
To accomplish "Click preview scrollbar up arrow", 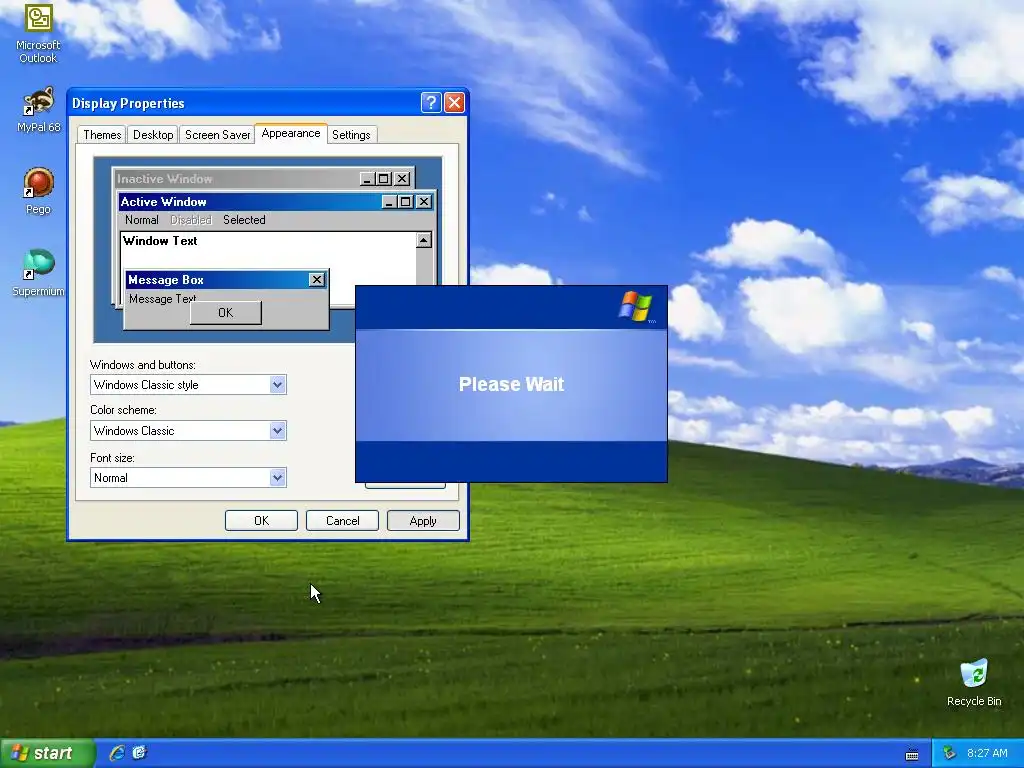I will [424, 240].
